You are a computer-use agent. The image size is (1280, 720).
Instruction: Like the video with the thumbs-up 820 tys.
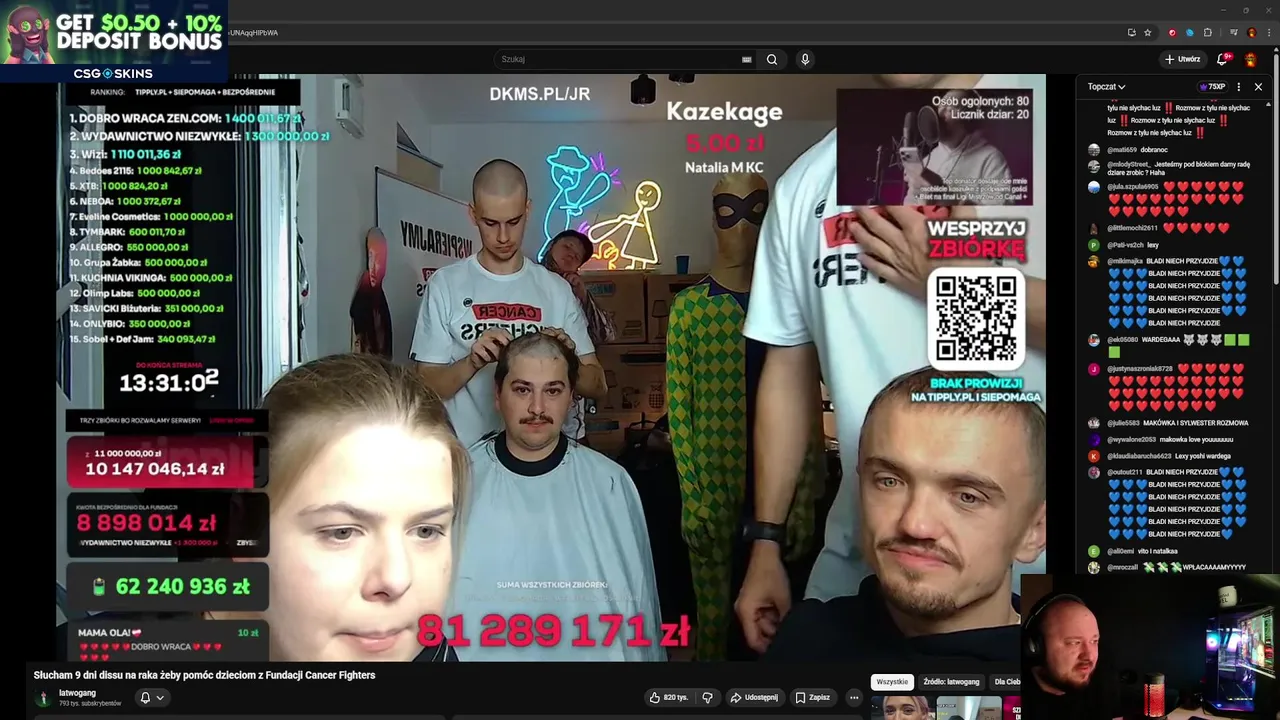click(668, 697)
